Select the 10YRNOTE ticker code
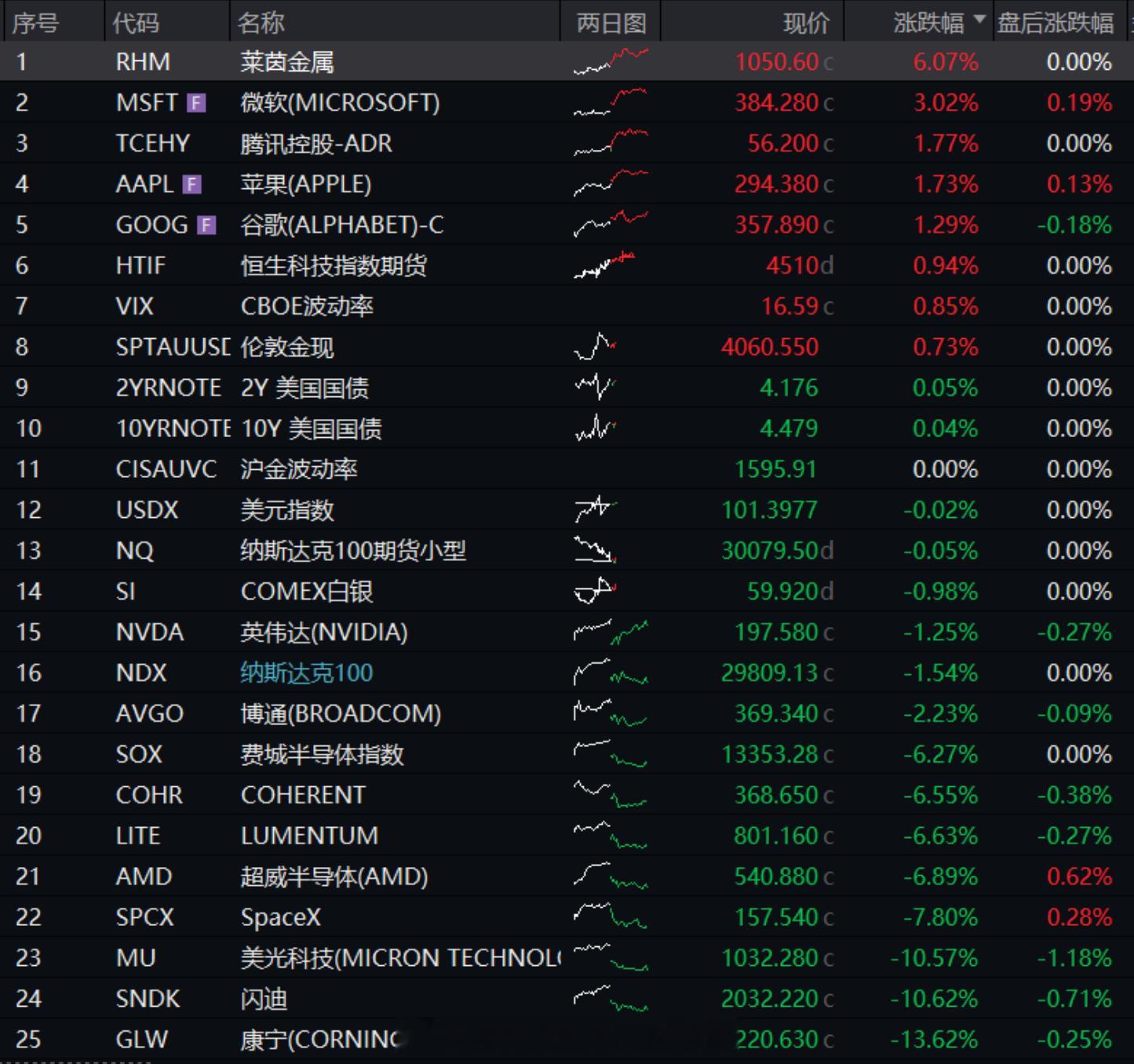The height and width of the screenshot is (1064, 1134). tap(173, 428)
